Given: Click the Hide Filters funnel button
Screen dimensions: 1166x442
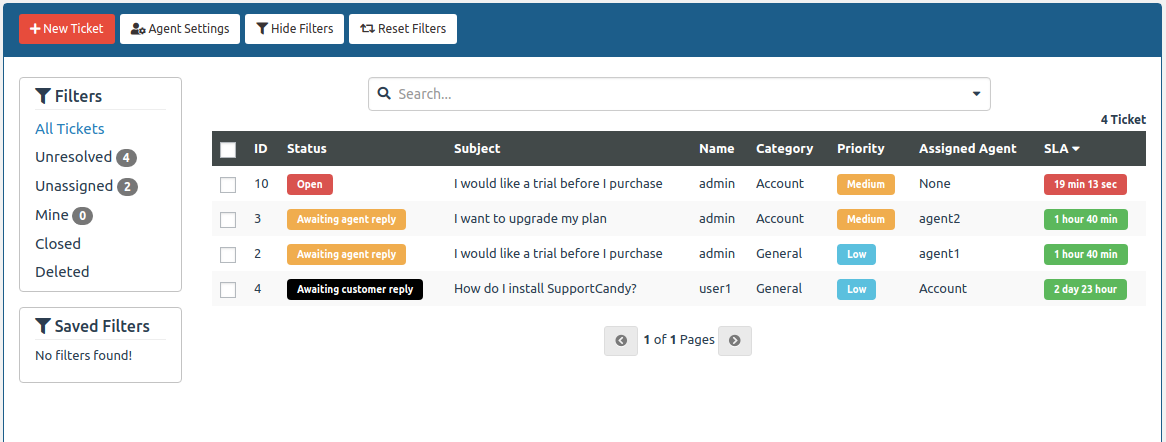Looking at the screenshot, I should point(295,29).
